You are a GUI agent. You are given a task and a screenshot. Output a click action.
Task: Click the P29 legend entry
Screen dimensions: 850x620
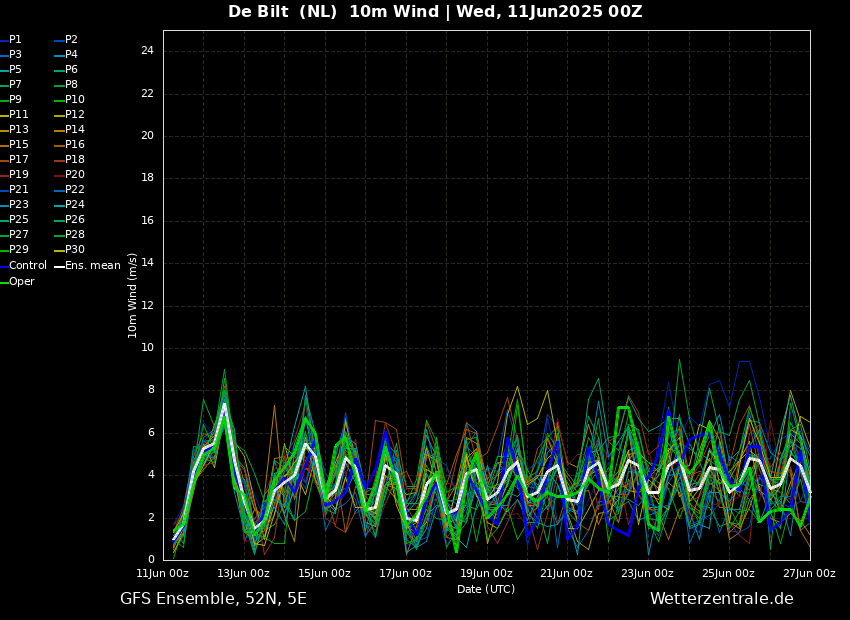[x=19, y=250]
